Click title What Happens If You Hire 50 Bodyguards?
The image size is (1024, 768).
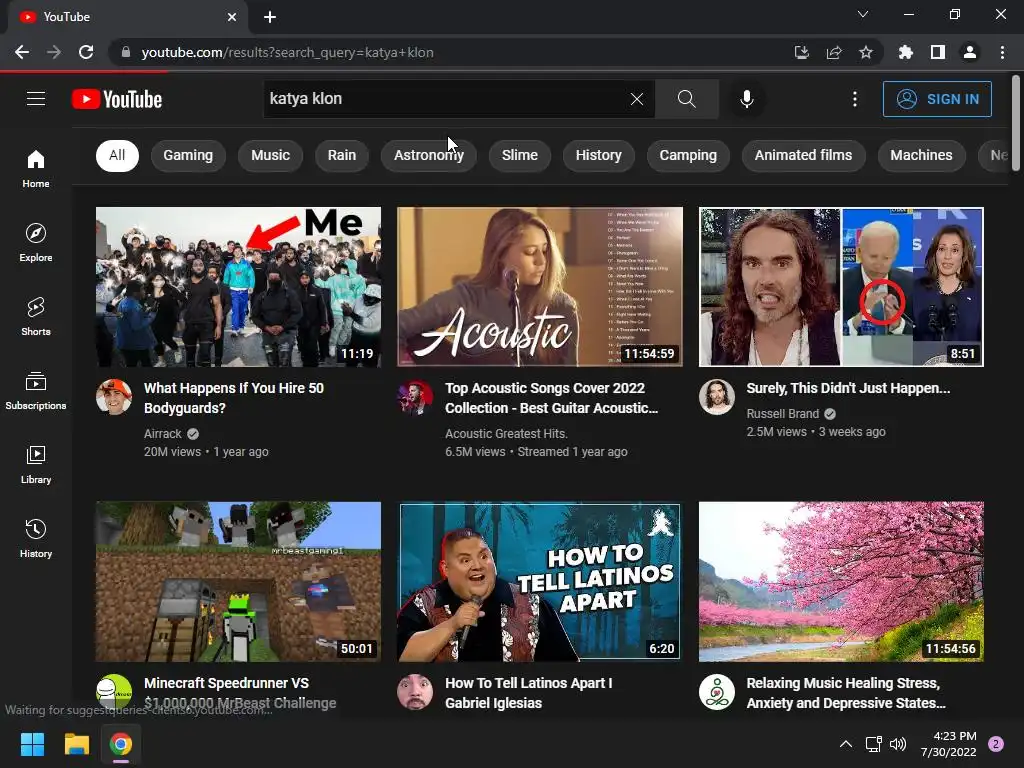click(234, 398)
